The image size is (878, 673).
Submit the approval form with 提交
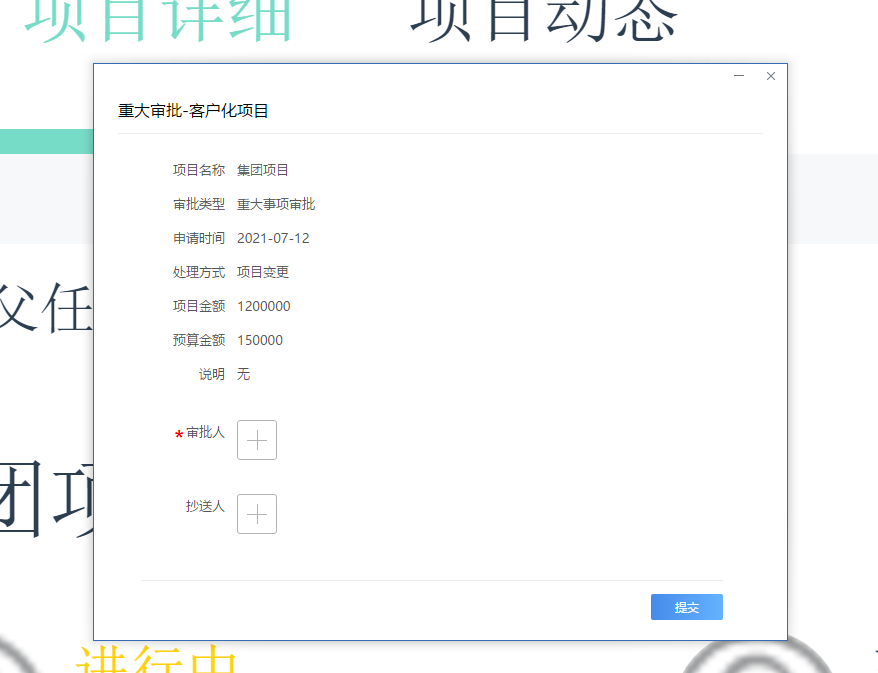686,607
